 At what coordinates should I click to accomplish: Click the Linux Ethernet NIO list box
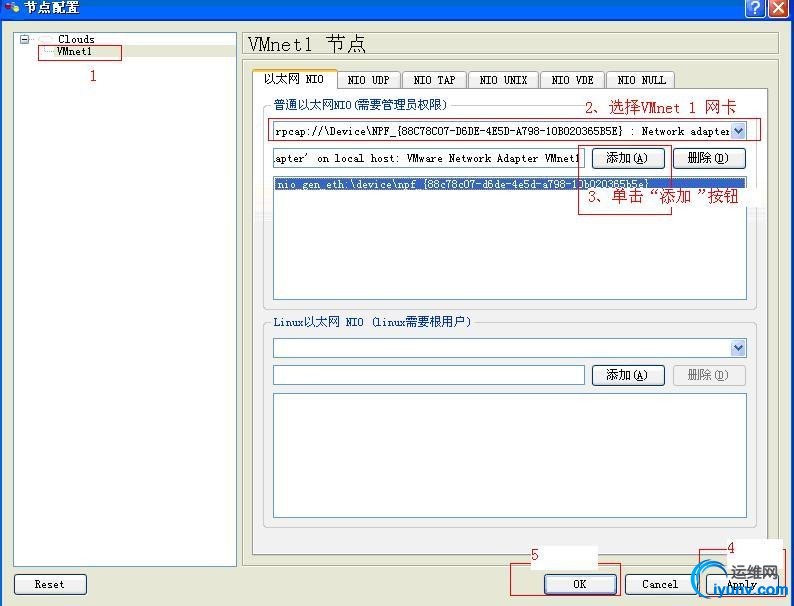tap(509, 455)
